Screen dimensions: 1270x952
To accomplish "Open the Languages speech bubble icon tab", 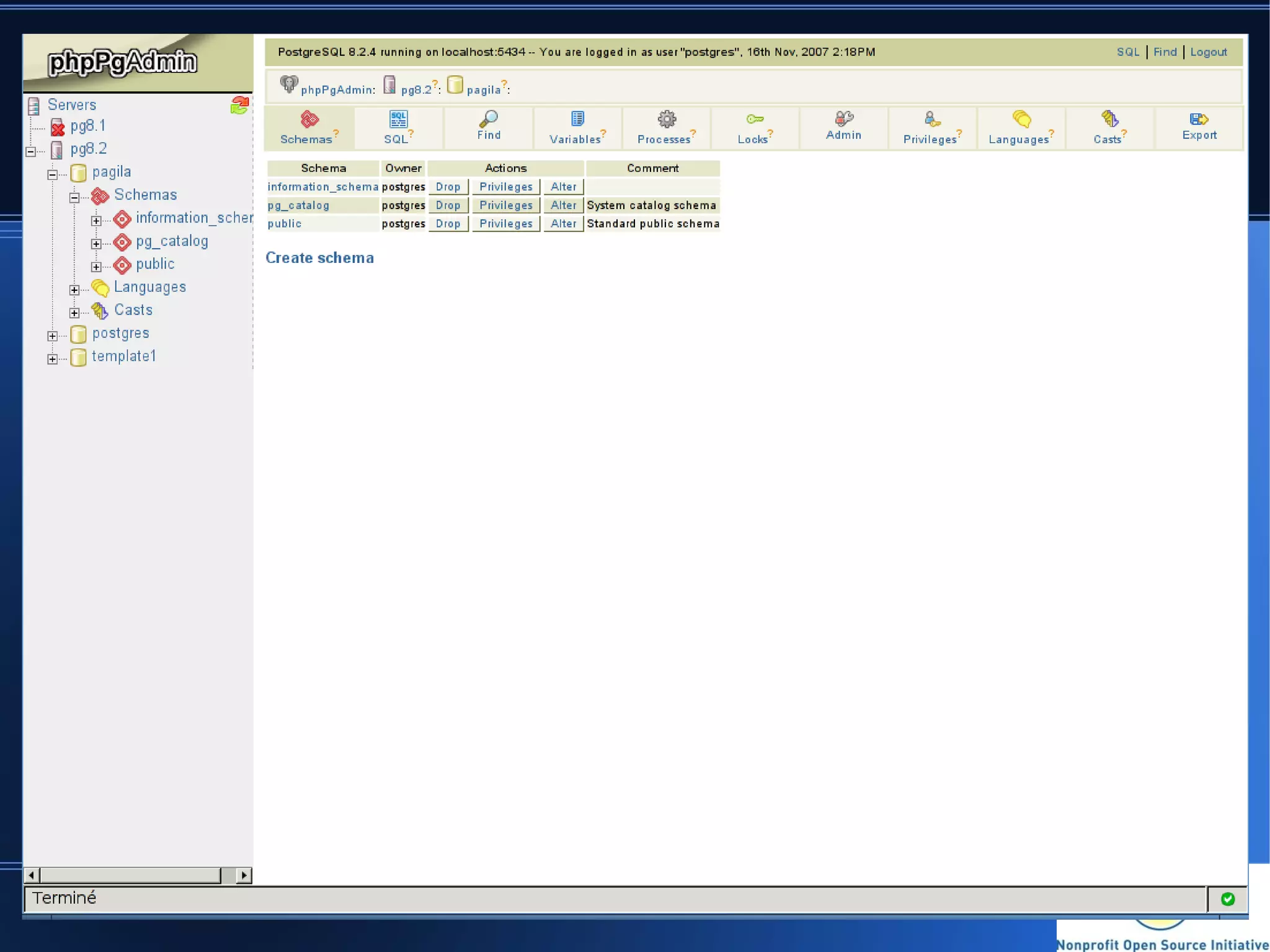I will tap(1021, 118).
